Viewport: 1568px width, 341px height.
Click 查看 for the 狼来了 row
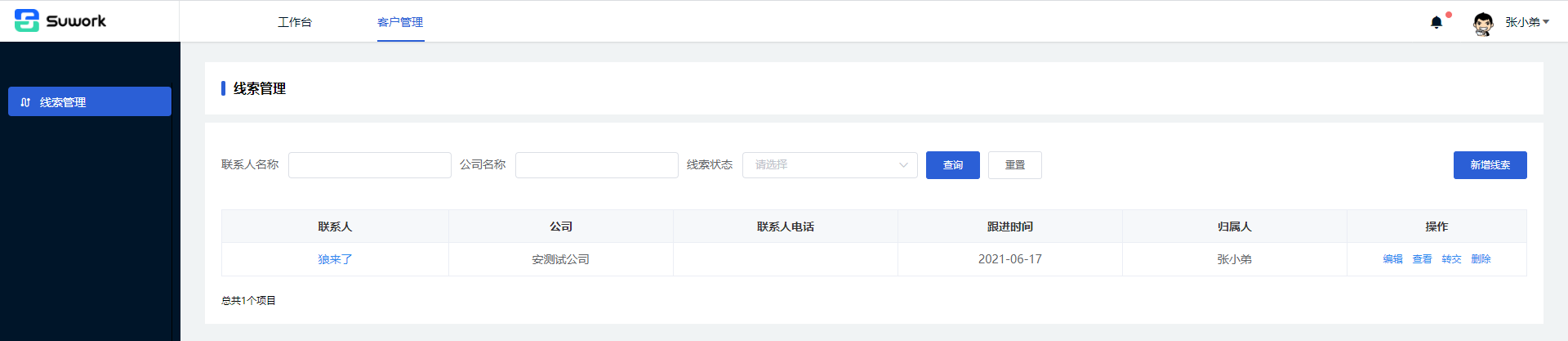[1423, 259]
